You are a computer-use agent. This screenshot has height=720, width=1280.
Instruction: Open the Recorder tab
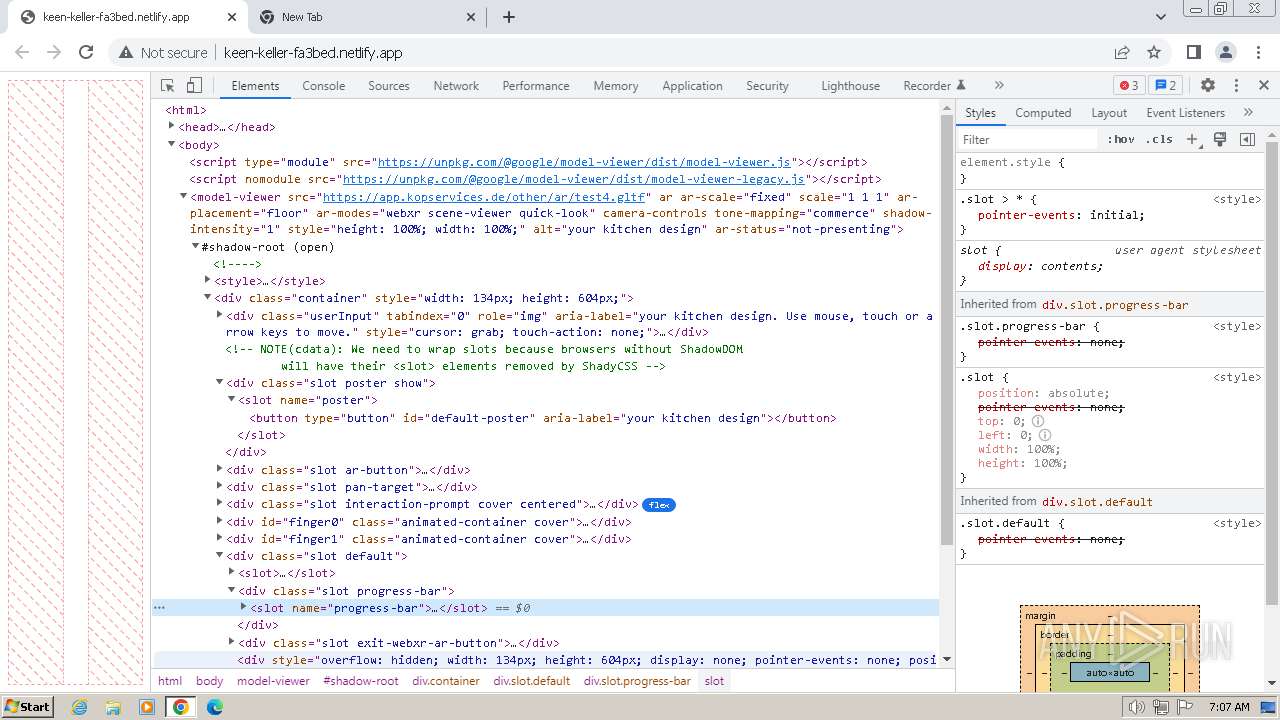coord(934,86)
